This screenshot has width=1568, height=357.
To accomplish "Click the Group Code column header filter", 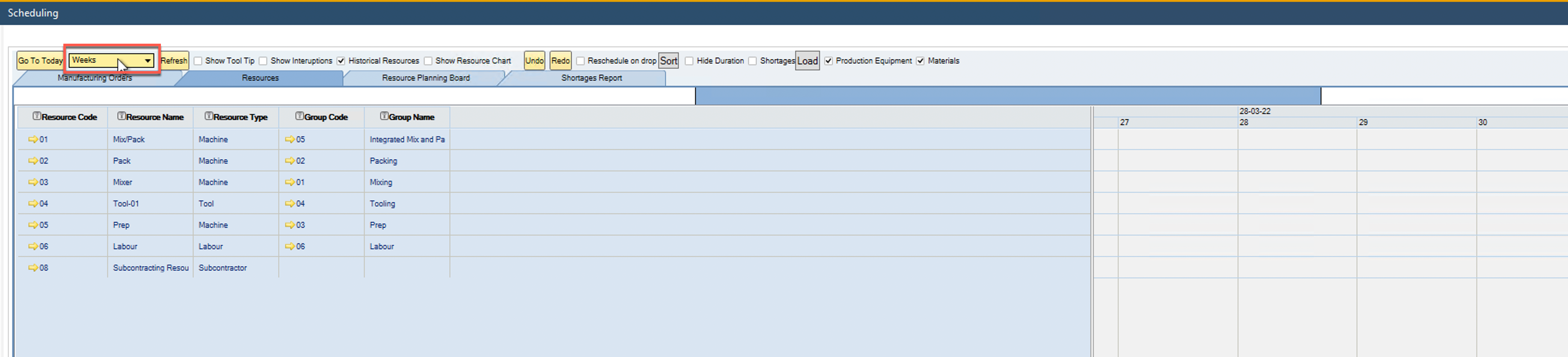I will pos(300,116).
